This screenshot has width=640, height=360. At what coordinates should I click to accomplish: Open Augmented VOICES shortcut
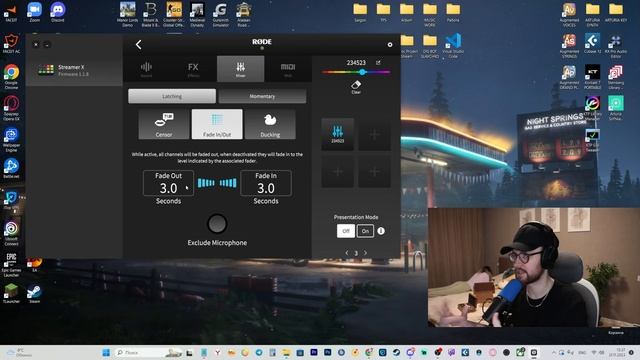(x=569, y=14)
